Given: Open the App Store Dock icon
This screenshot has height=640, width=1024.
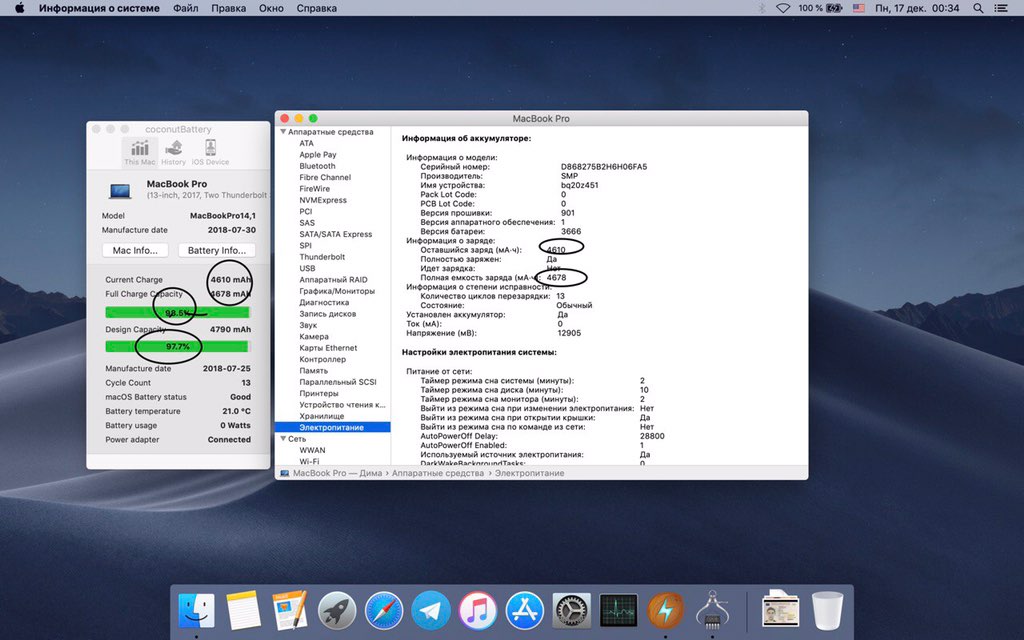Looking at the screenshot, I should click(x=524, y=611).
